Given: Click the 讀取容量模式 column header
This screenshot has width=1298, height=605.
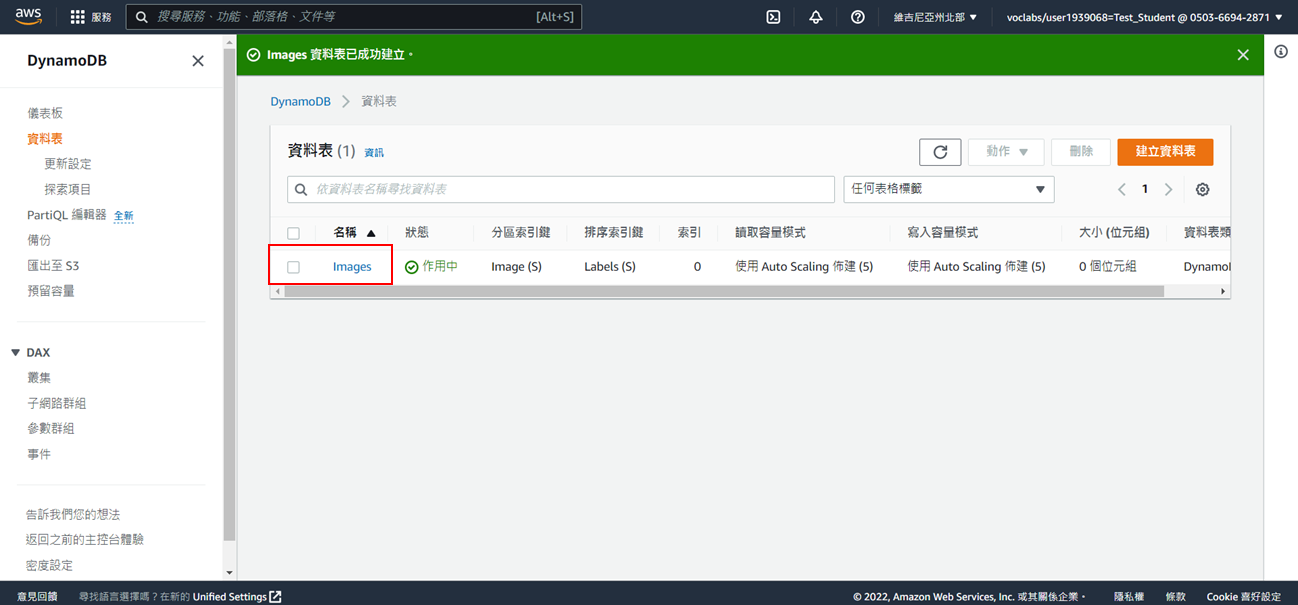Looking at the screenshot, I should 770,233.
